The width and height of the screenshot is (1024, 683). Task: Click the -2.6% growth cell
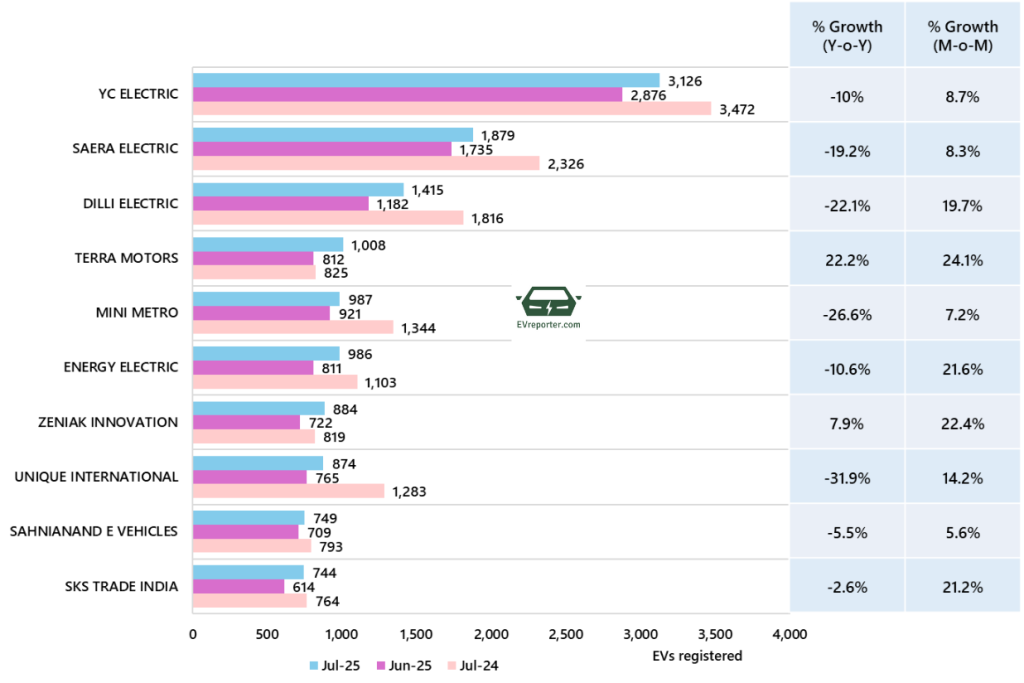click(x=847, y=588)
